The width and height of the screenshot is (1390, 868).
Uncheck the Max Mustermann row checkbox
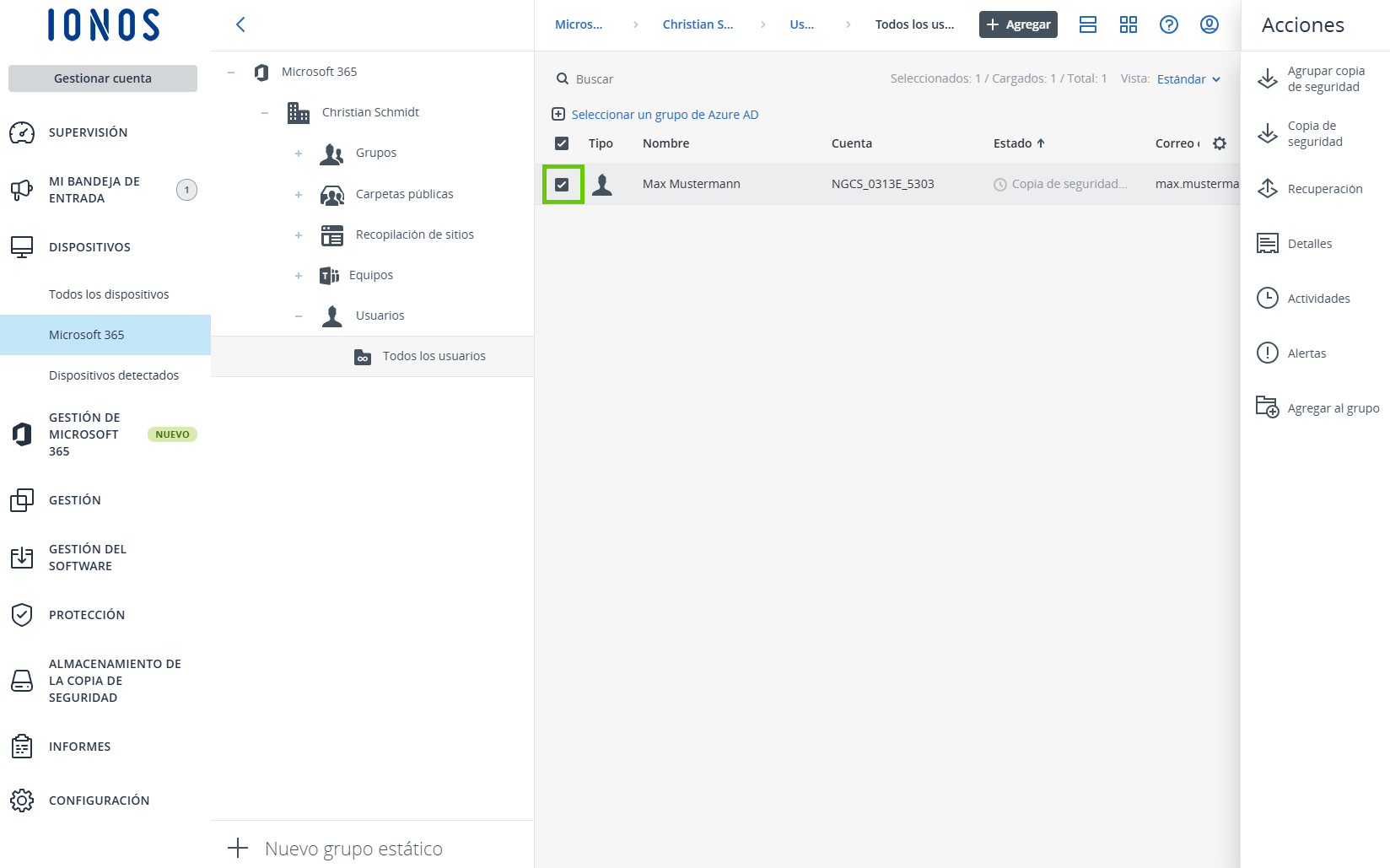coord(562,183)
